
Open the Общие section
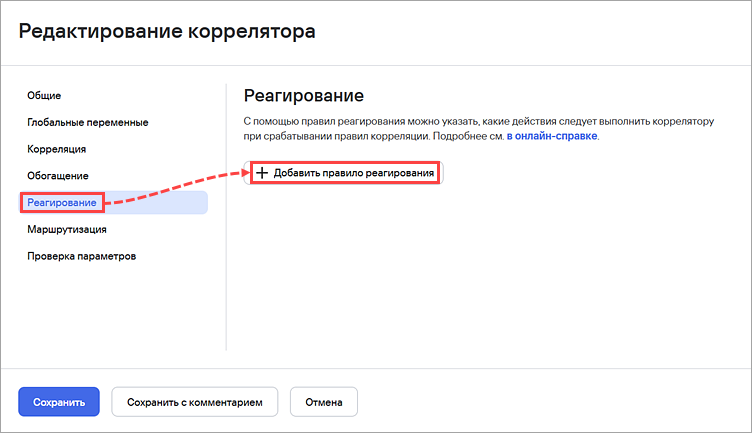point(44,95)
